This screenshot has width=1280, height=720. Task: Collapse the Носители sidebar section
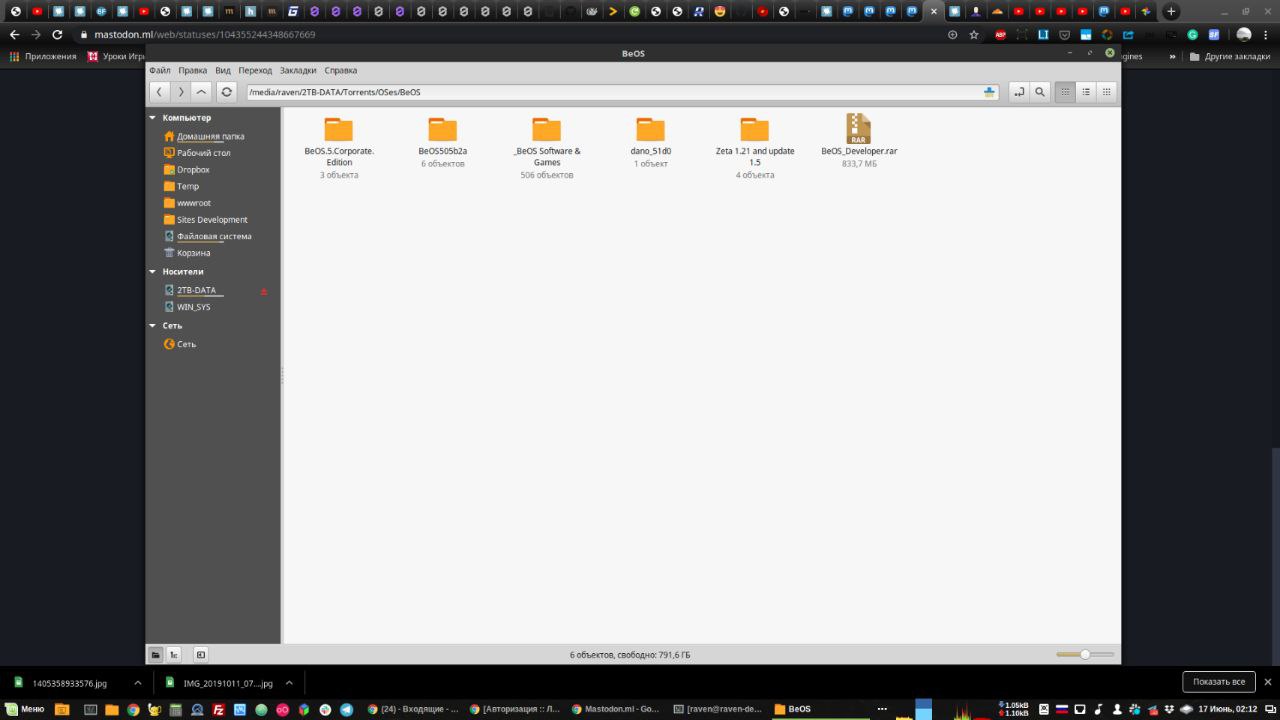(153, 272)
